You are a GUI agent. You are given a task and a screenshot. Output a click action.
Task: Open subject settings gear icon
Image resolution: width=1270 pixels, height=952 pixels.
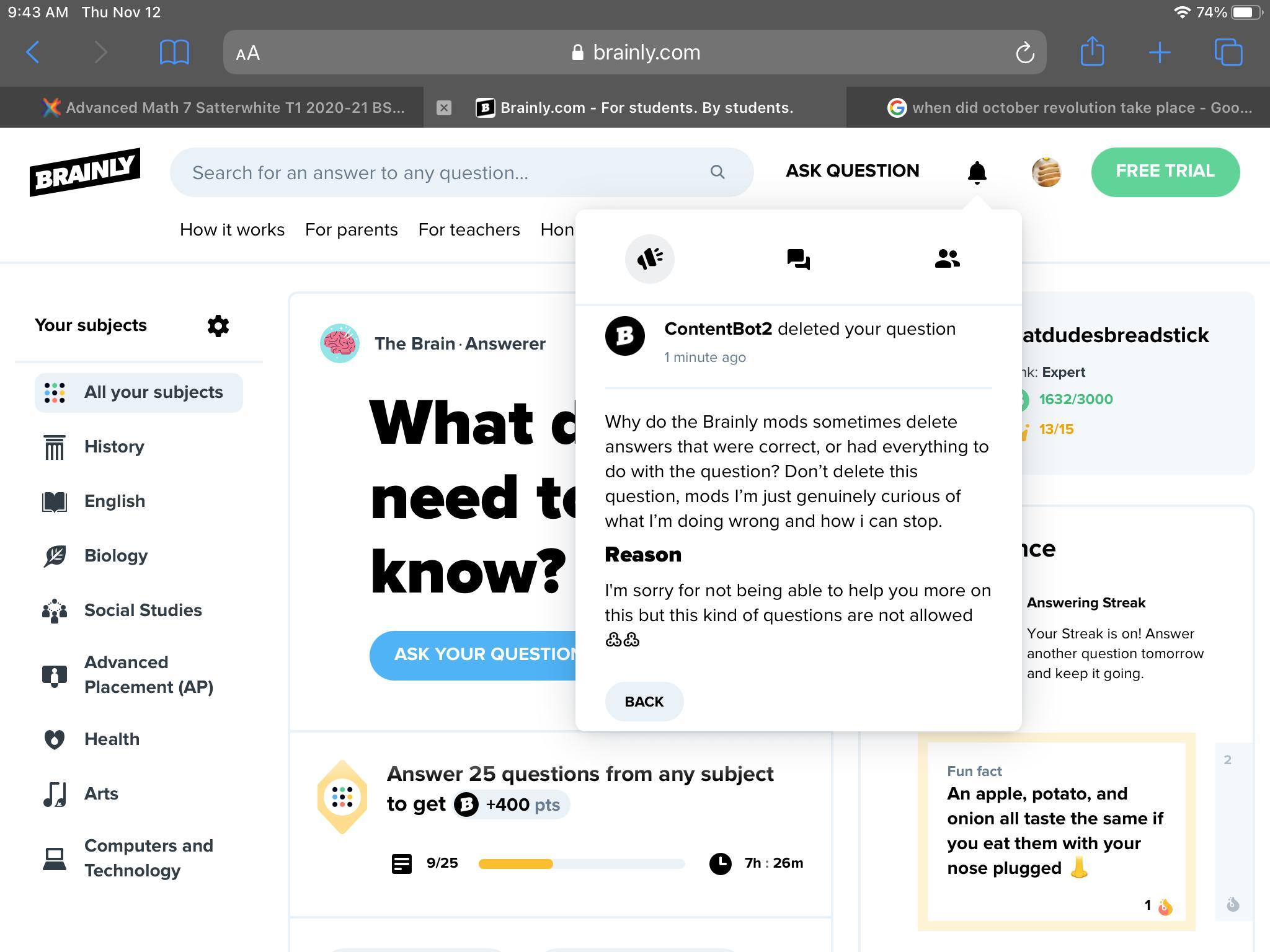coord(218,325)
